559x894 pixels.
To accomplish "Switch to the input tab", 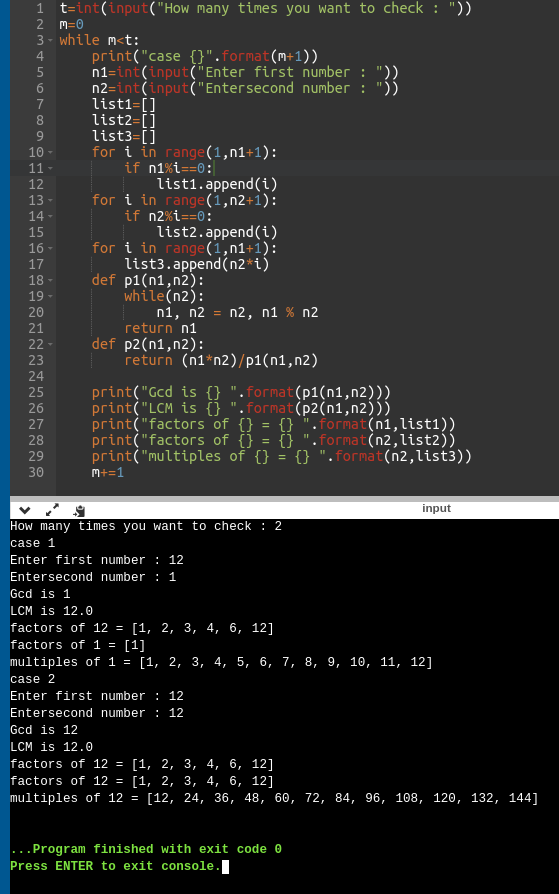I will pos(436,508).
